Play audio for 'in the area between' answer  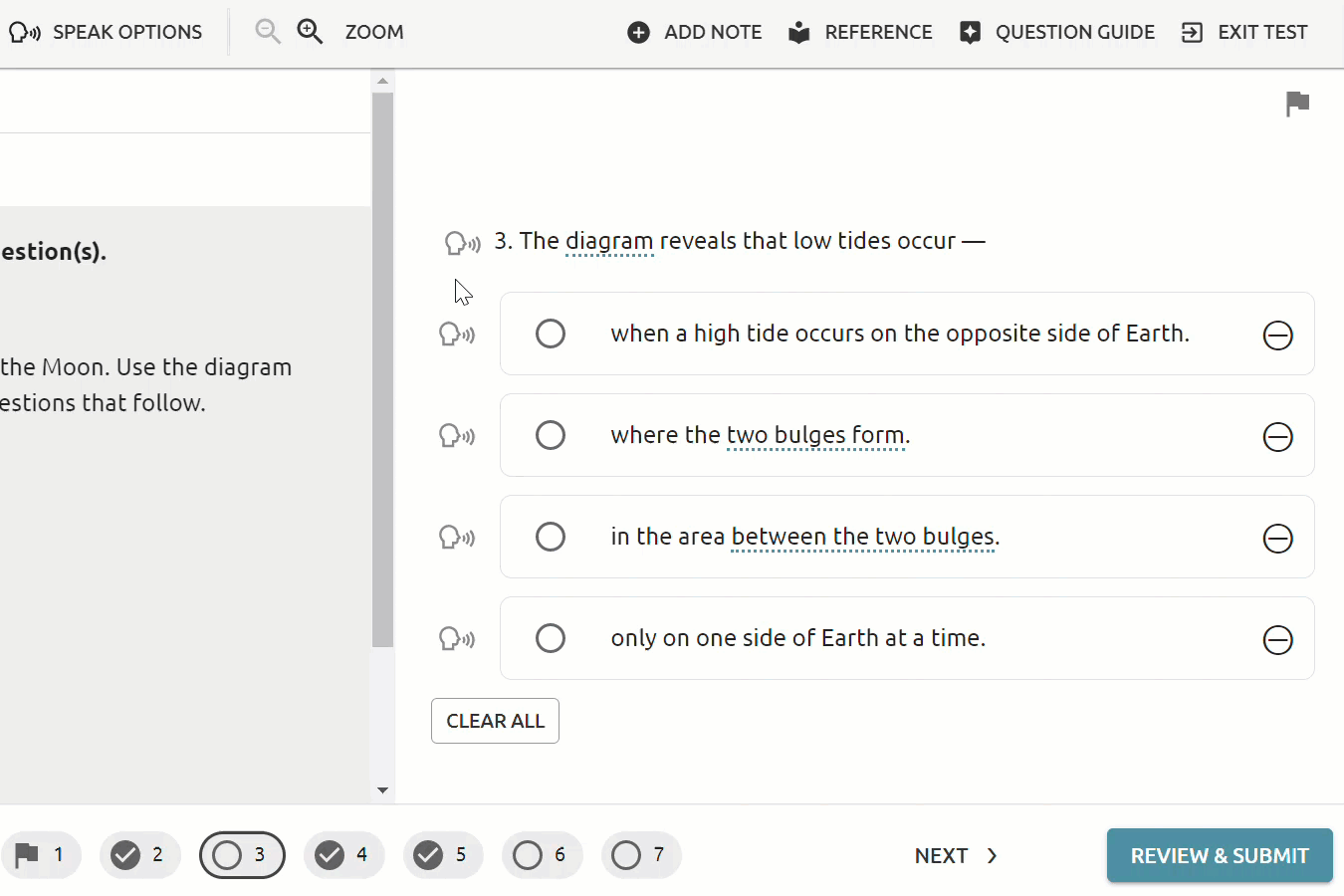457,537
